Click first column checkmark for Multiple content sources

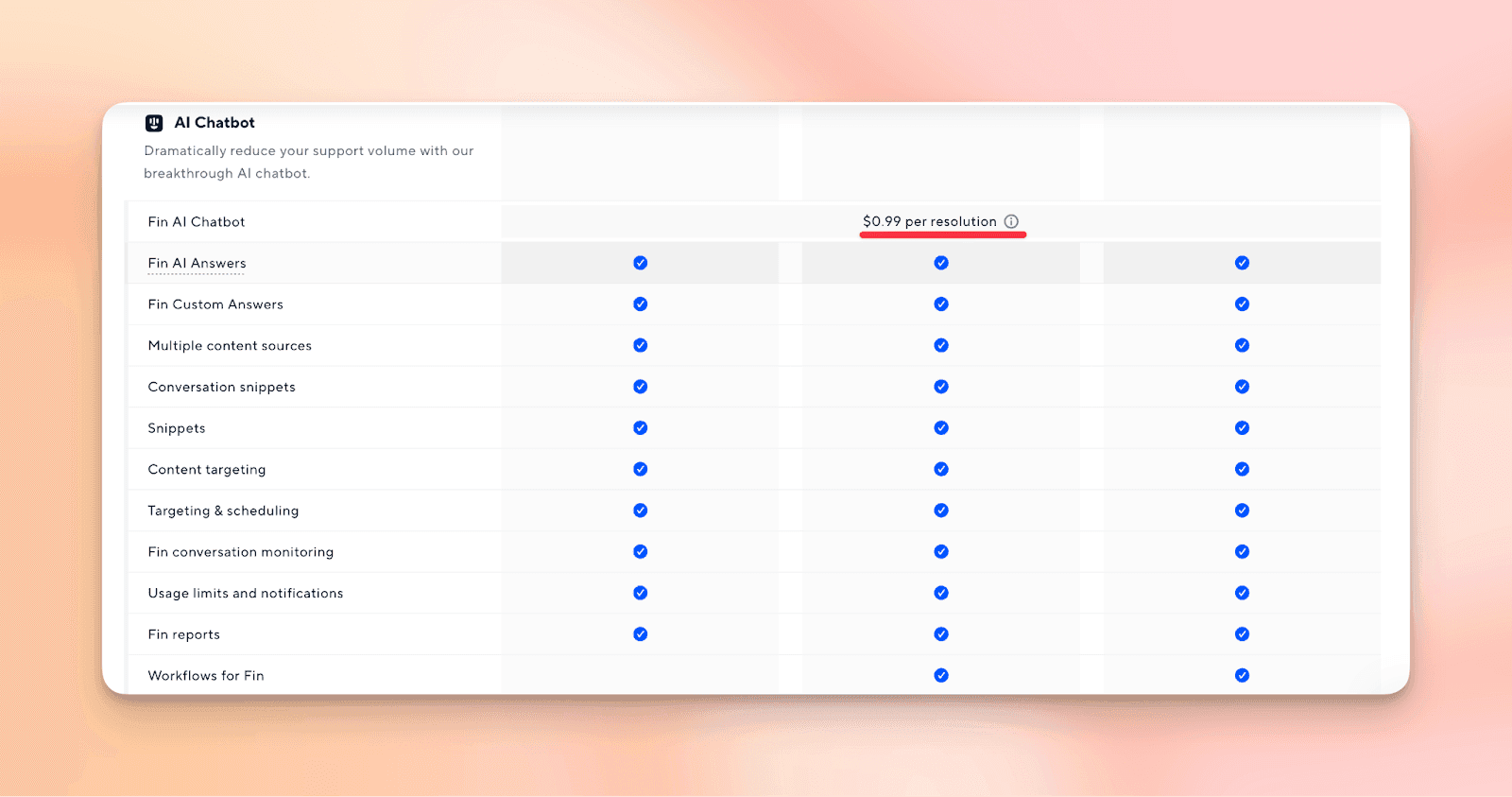641,345
